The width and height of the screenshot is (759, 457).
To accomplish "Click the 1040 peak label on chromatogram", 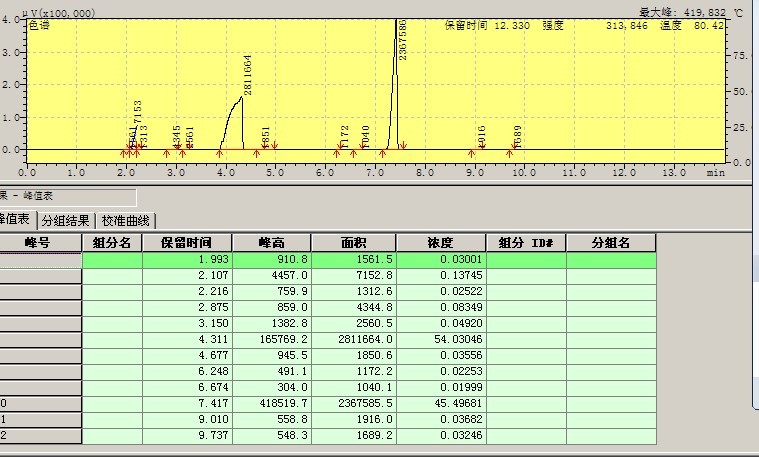I will 365,137.
